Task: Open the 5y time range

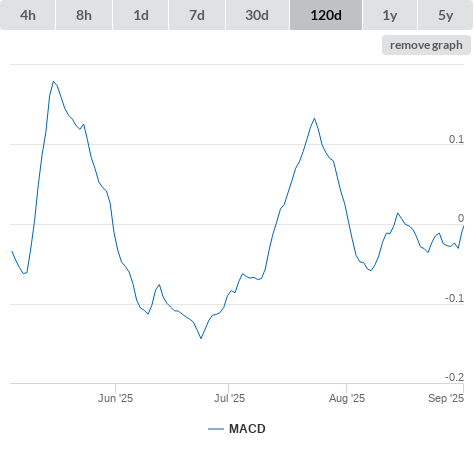Action: click(x=446, y=15)
